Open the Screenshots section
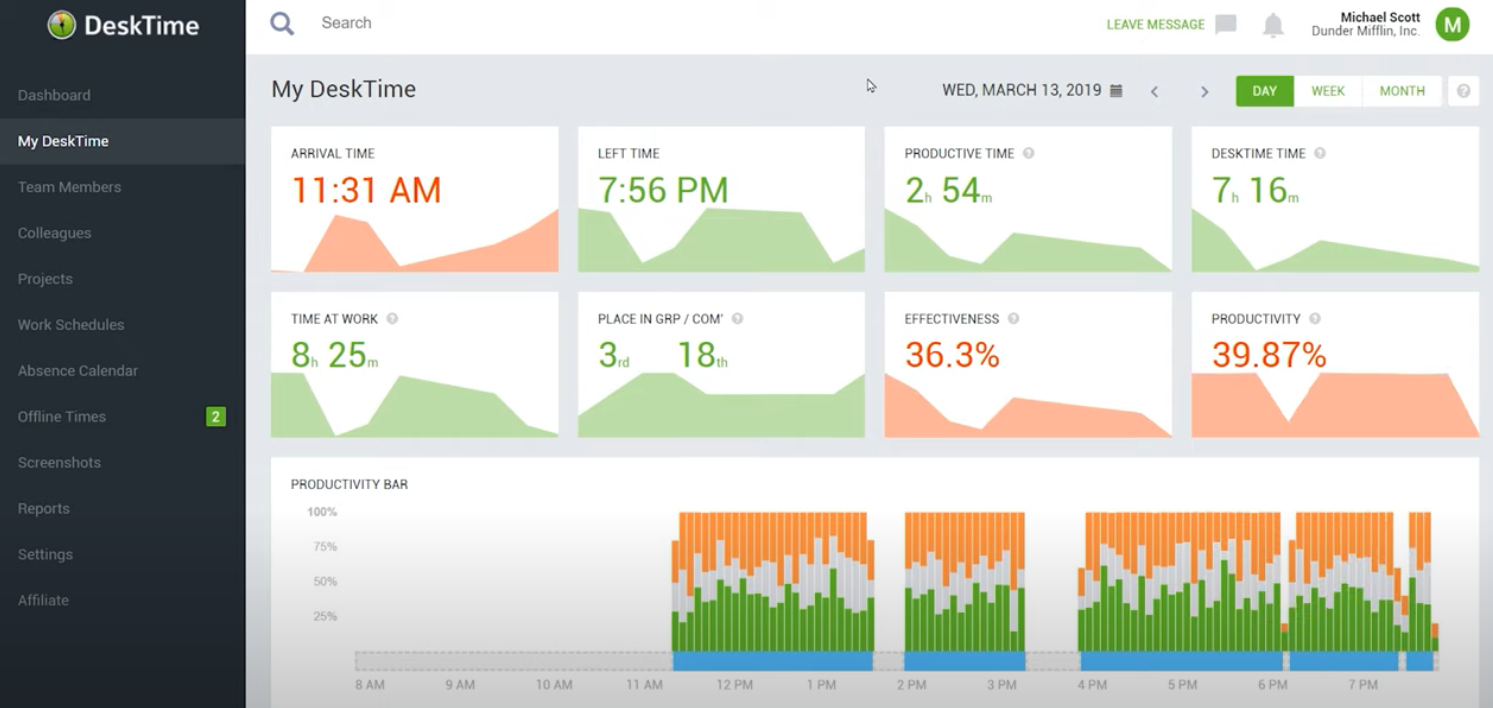The width and height of the screenshot is (1493, 708). (60, 462)
